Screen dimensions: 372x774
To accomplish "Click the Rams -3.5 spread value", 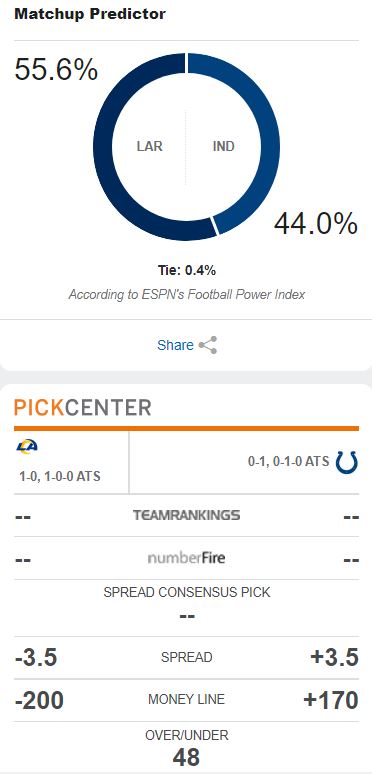I will click(x=36, y=658).
